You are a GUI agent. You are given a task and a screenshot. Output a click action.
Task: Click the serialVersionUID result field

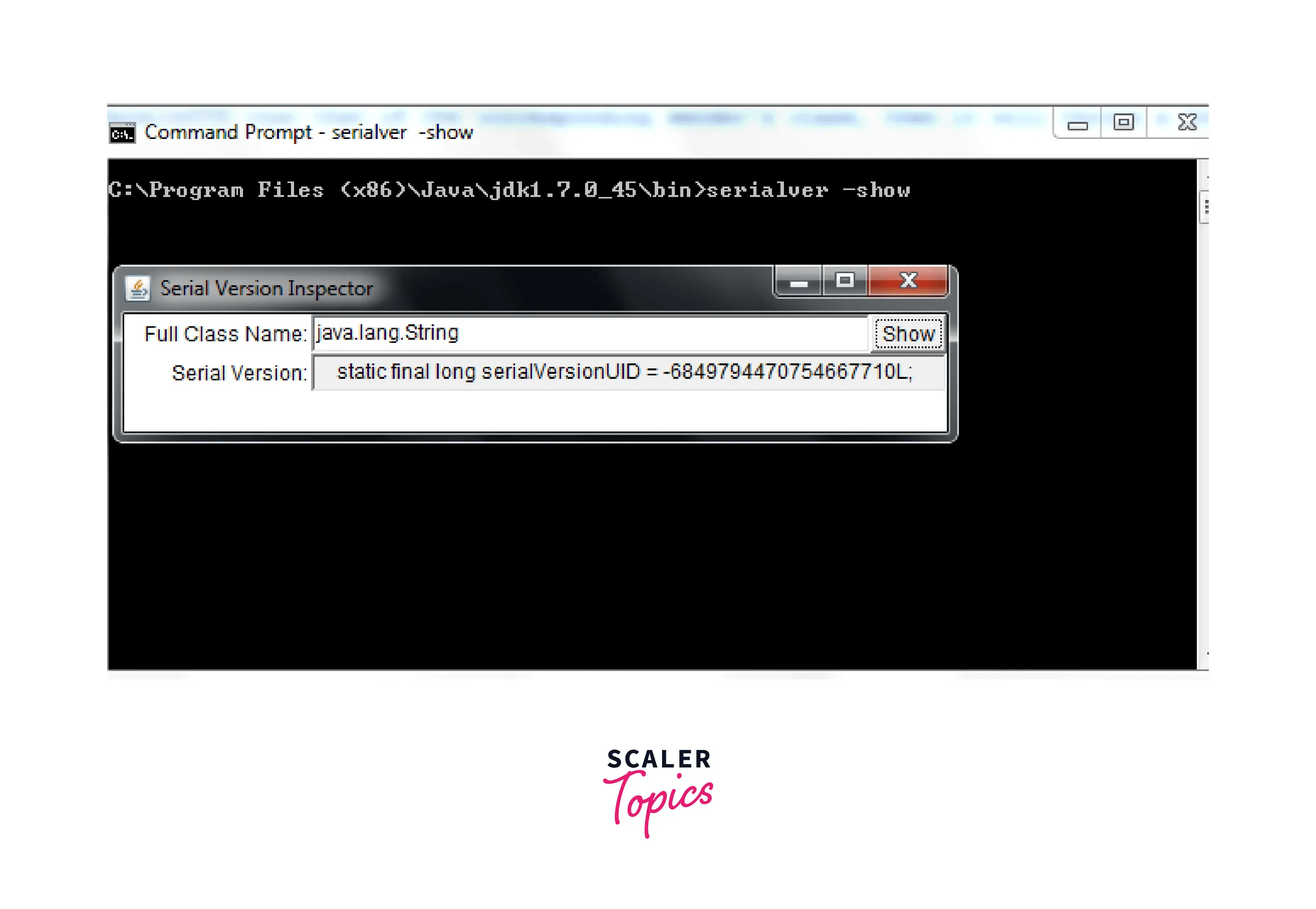(626, 373)
